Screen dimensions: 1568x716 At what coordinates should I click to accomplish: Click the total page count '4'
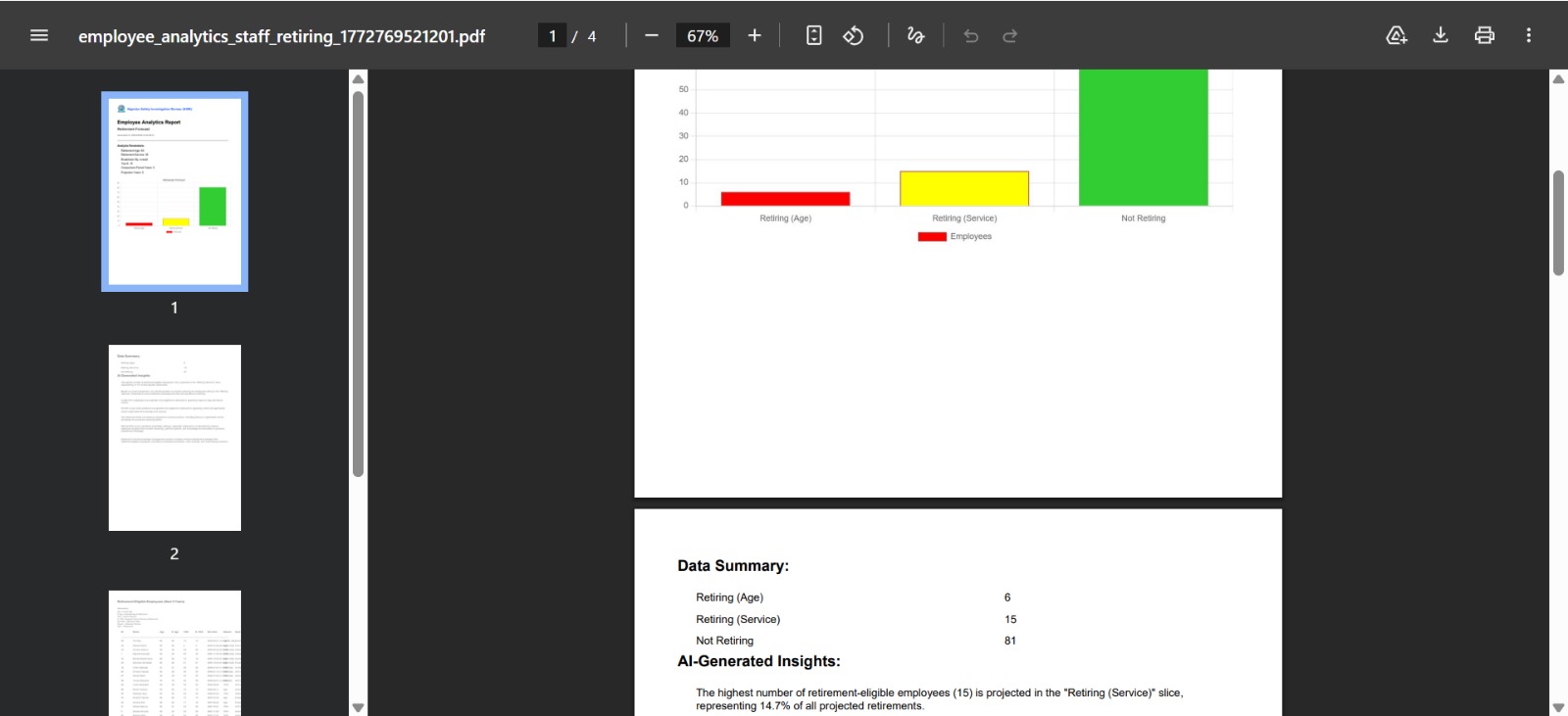pyautogui.click(x=592, y=36)
